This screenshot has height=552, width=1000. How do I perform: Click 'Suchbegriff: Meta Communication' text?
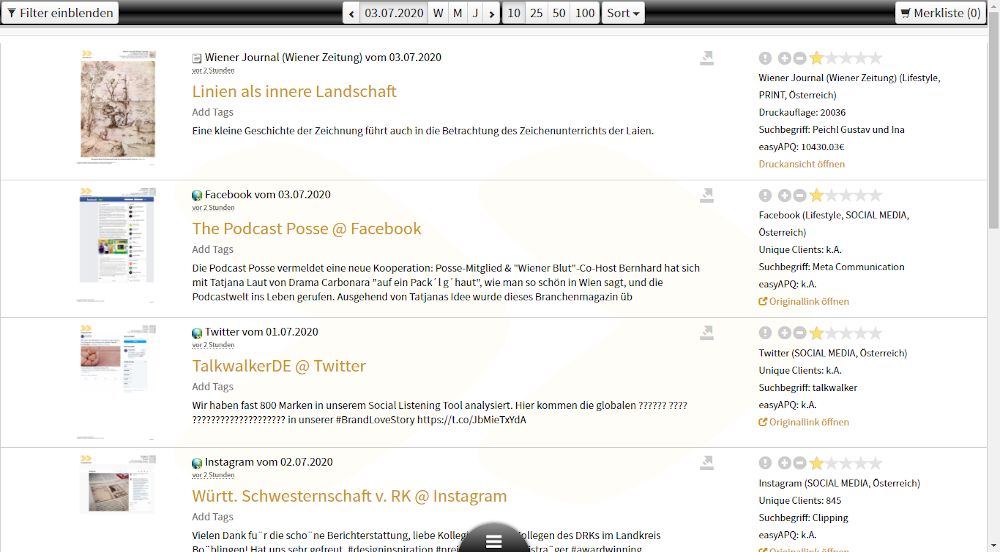[x=832, y=267]
